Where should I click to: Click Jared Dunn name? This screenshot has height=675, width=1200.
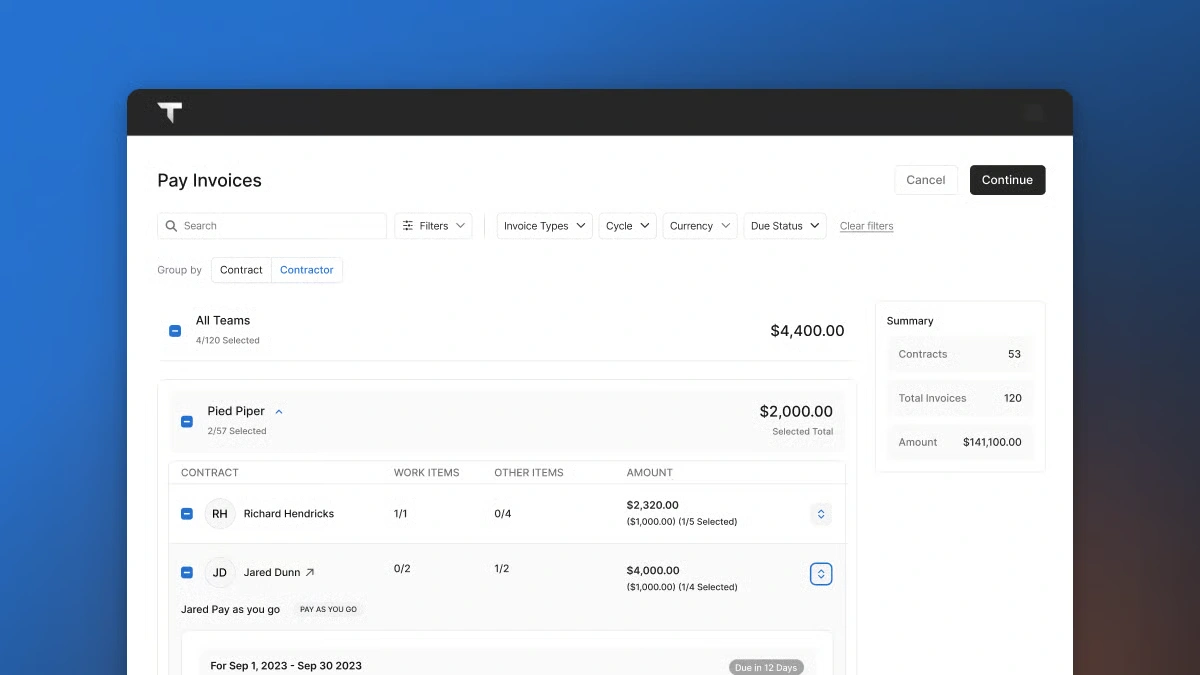click(272, 573)
